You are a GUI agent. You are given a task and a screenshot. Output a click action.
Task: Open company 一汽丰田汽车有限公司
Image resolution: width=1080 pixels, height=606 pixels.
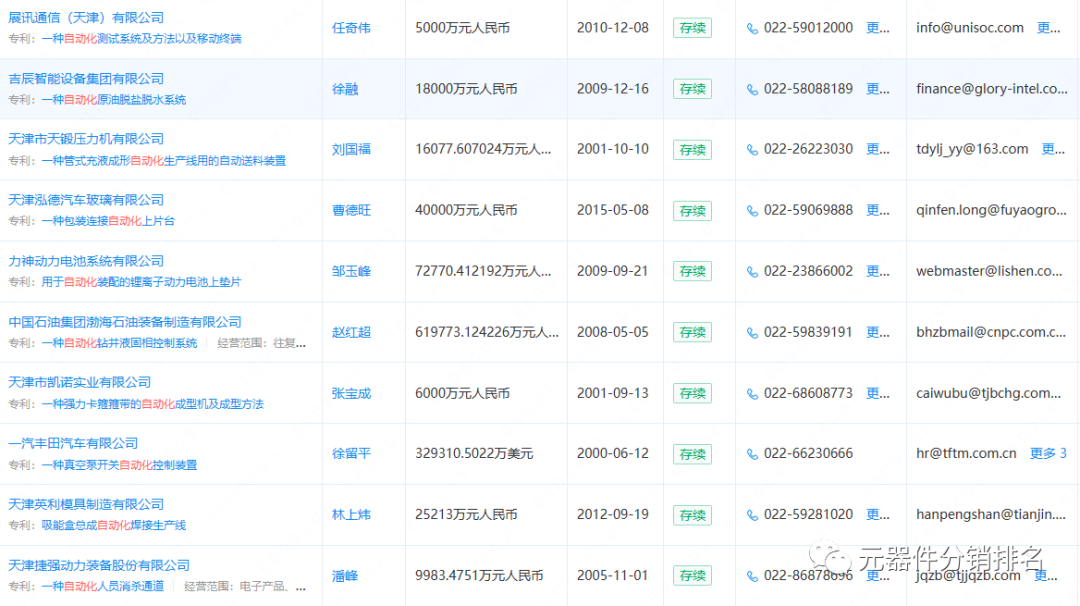(73, 443)
